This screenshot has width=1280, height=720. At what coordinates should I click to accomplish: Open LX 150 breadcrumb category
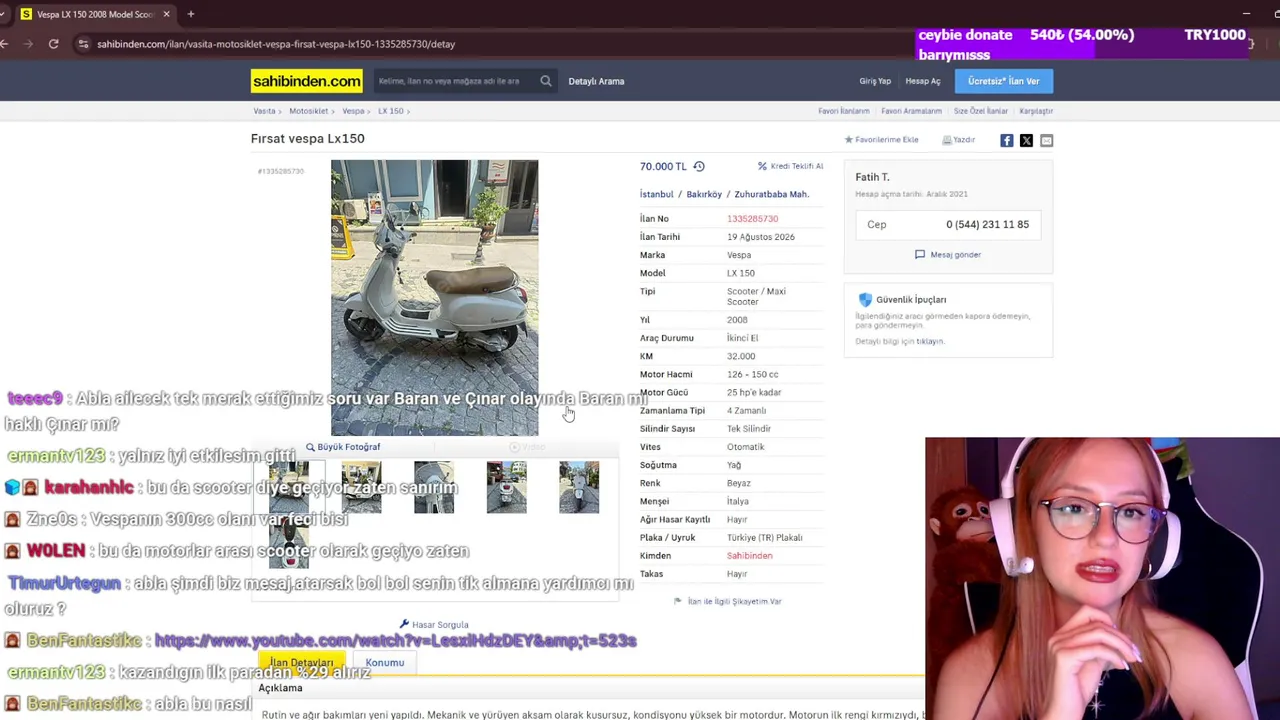[390, 111]
